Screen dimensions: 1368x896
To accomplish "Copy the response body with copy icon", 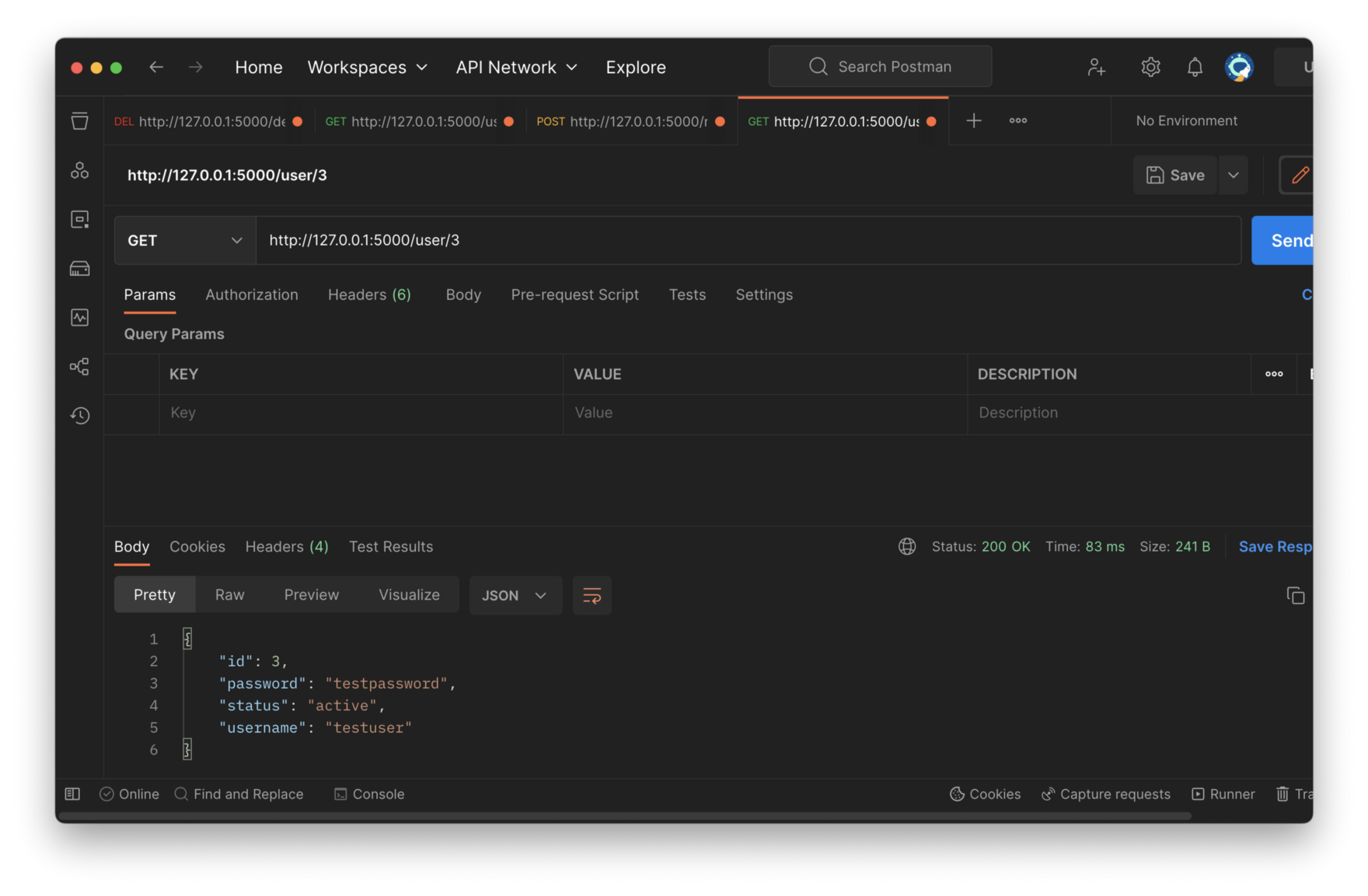I will 1295,595.
